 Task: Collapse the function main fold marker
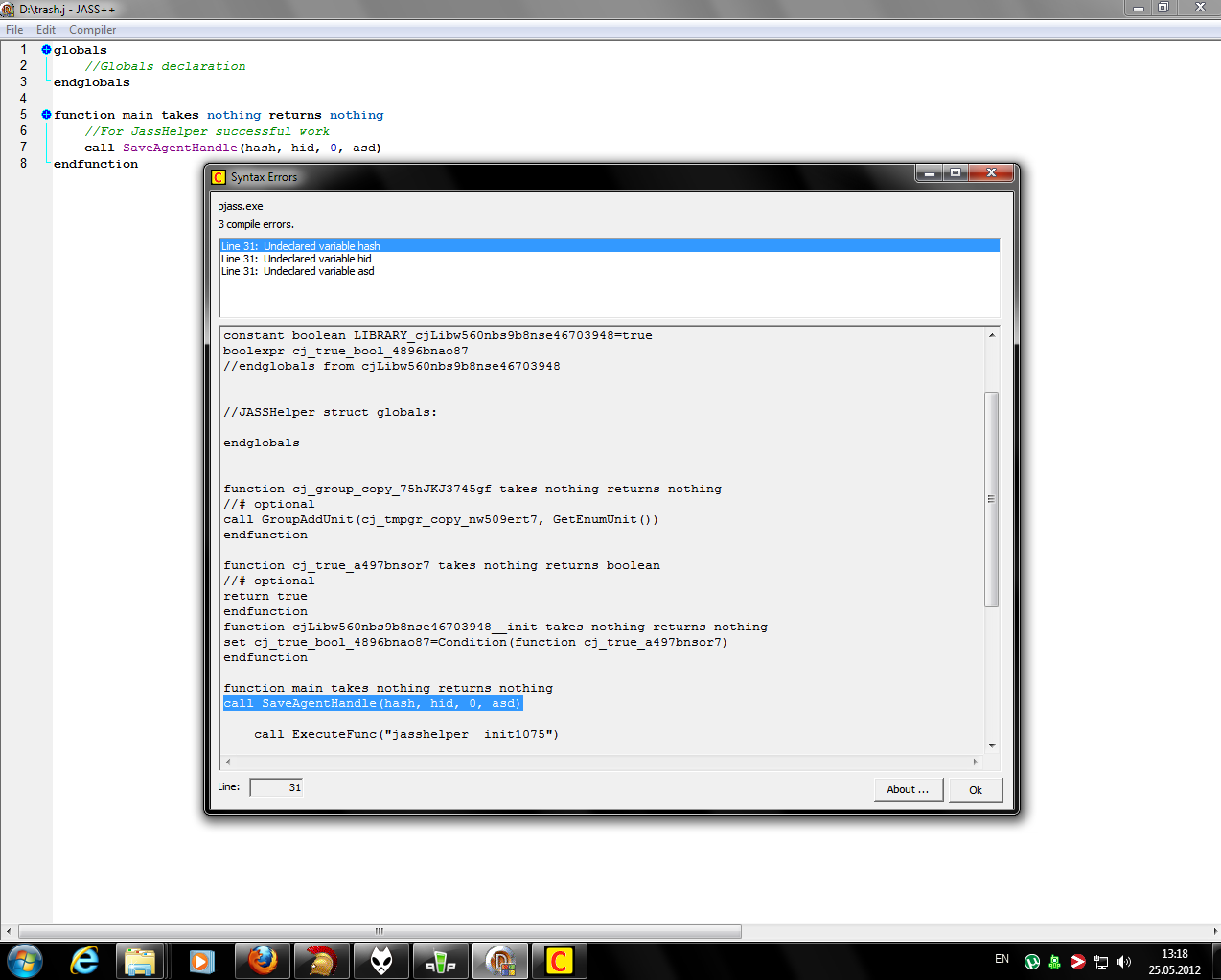pos(46,115)
